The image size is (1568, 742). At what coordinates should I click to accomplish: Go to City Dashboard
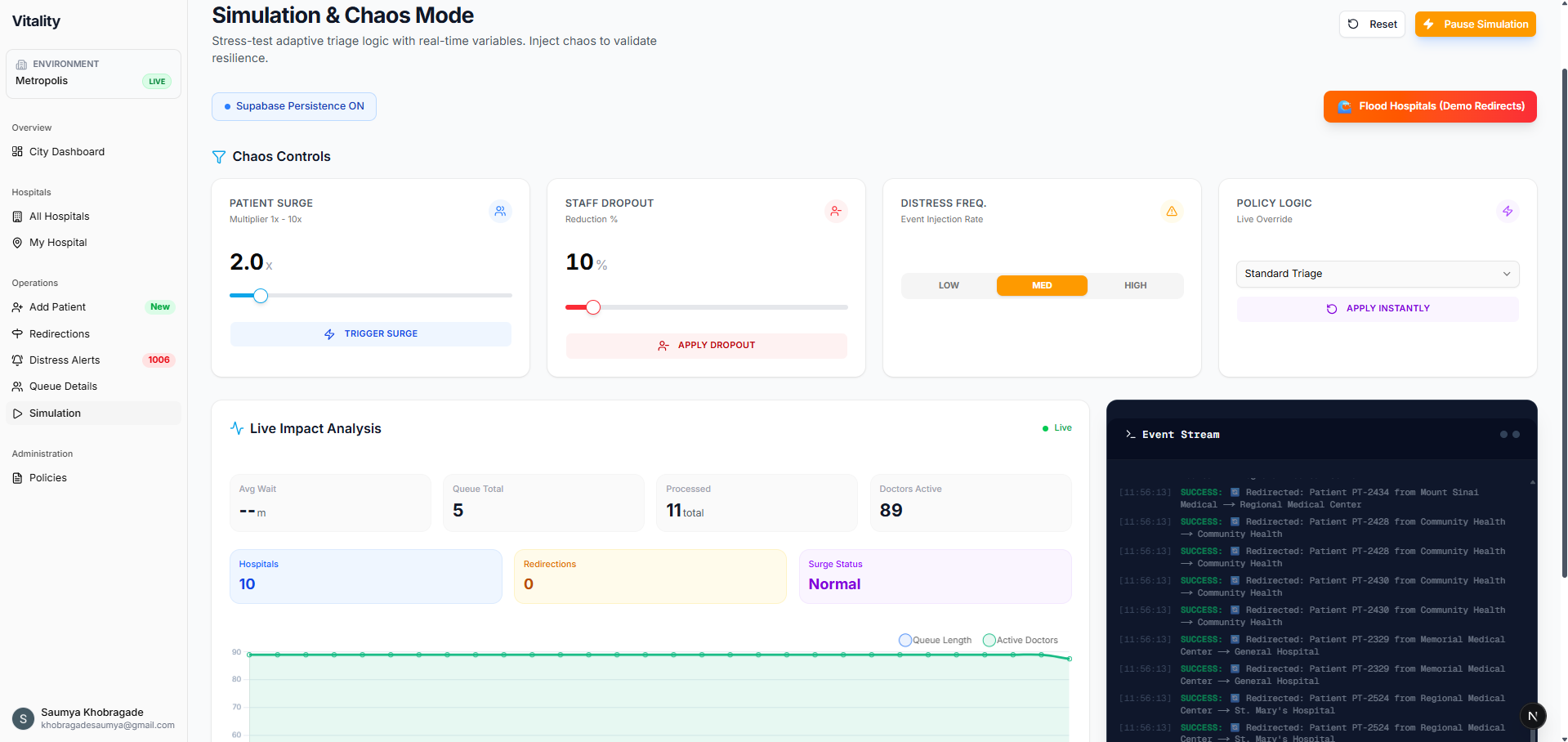66,152
